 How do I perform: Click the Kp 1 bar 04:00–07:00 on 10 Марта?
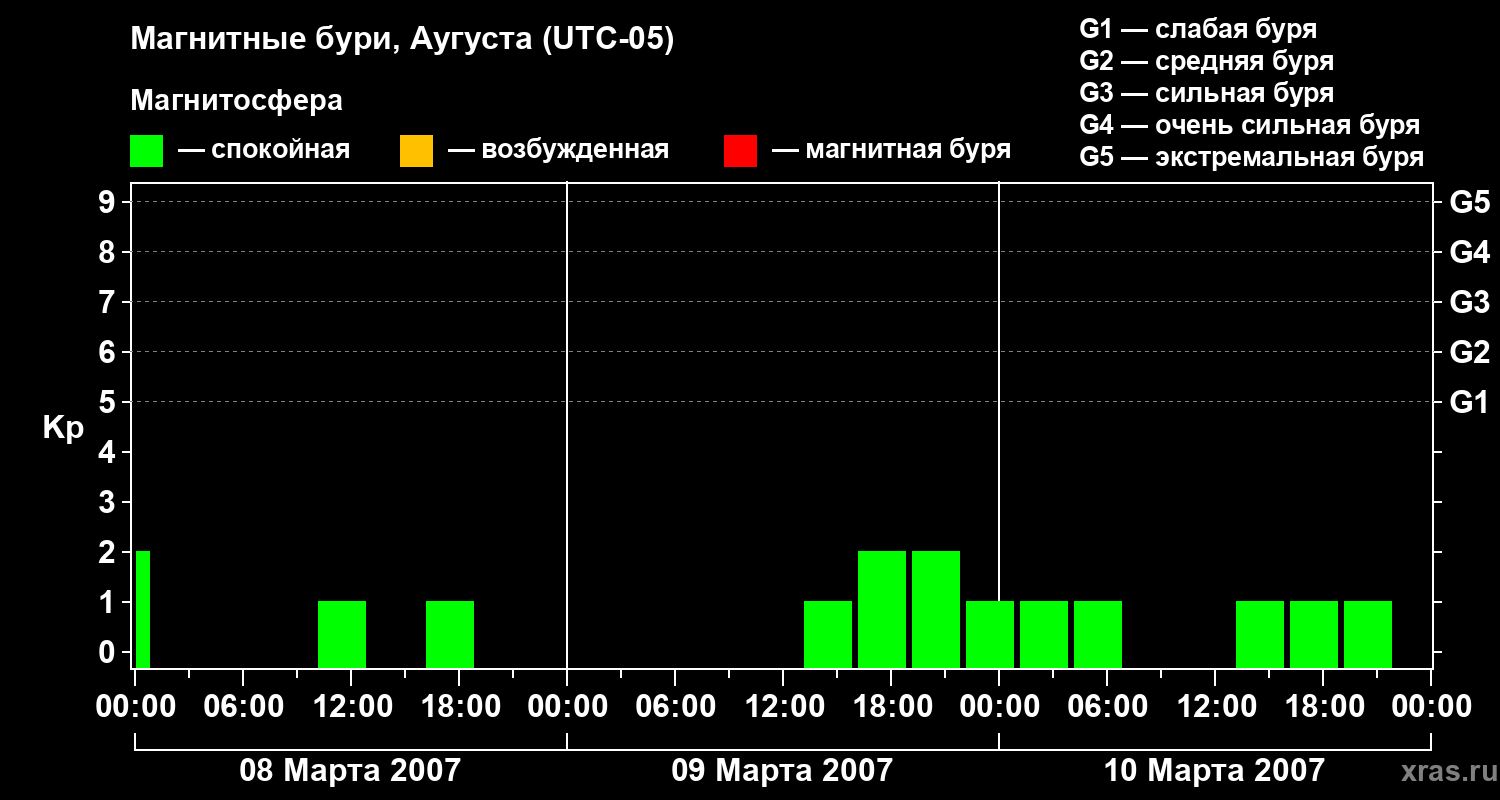pos(1098,634)
